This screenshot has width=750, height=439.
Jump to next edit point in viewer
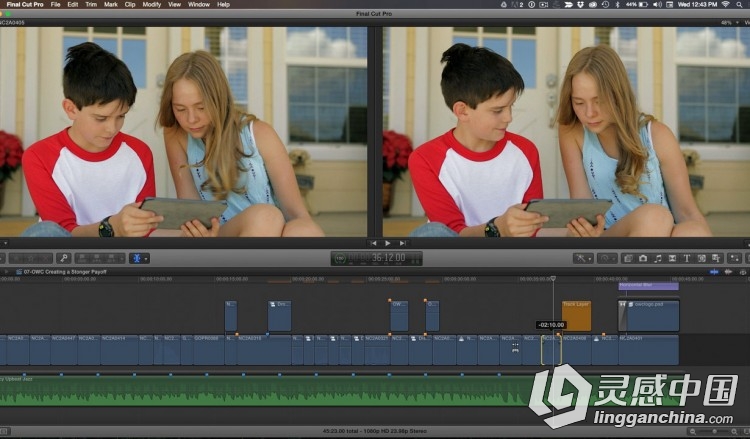[403, 243]
